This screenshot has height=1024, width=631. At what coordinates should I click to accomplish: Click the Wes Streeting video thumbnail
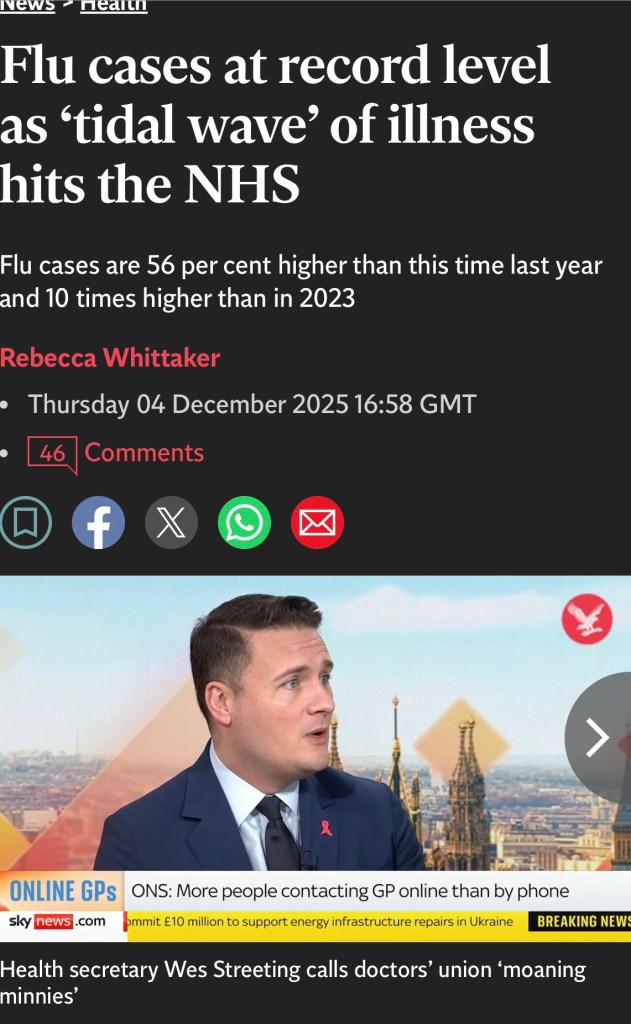(x=316, y=758)
